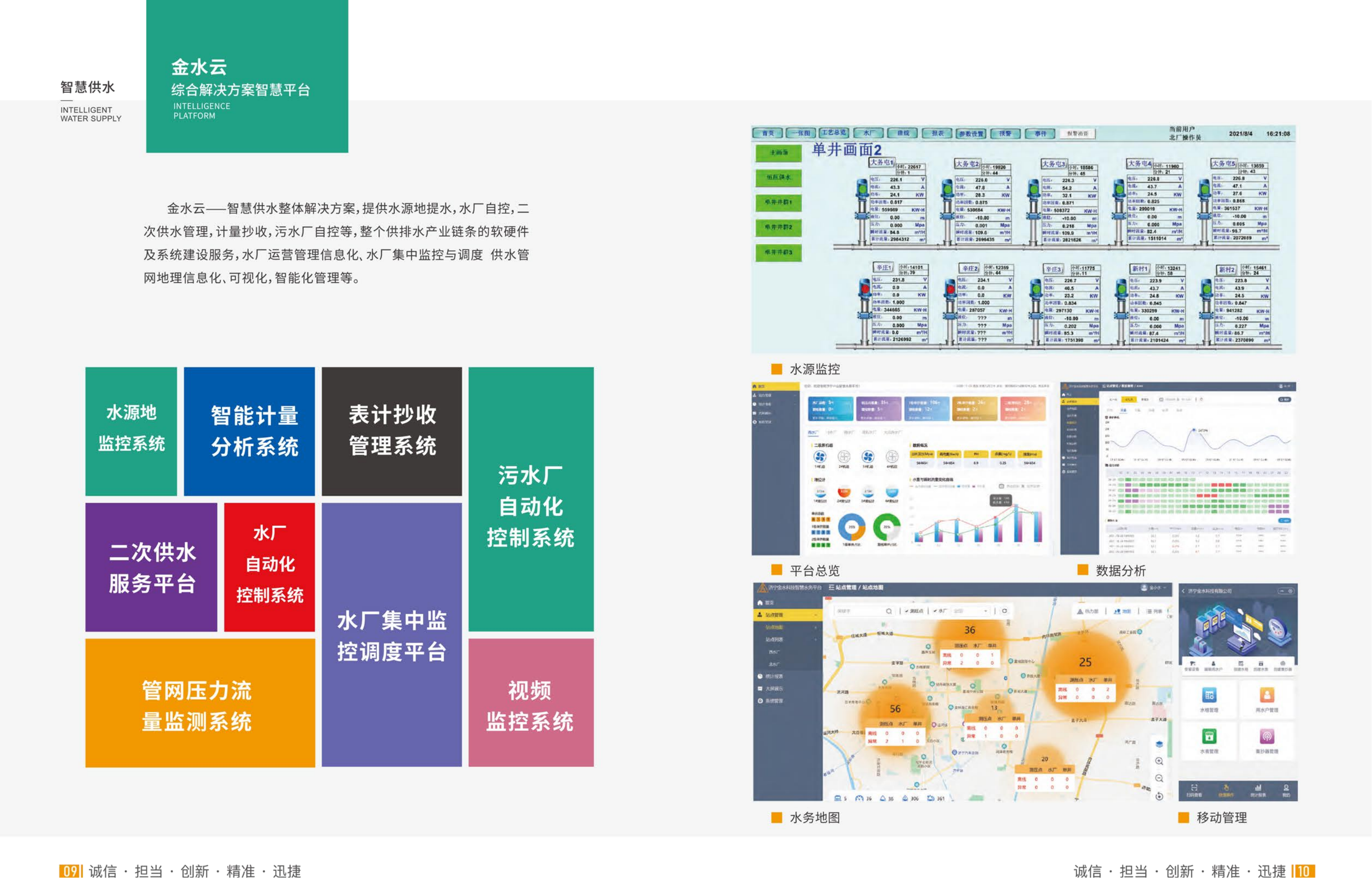Uncheck the 水厂 checkbox on map toolbar

(935, 611)
